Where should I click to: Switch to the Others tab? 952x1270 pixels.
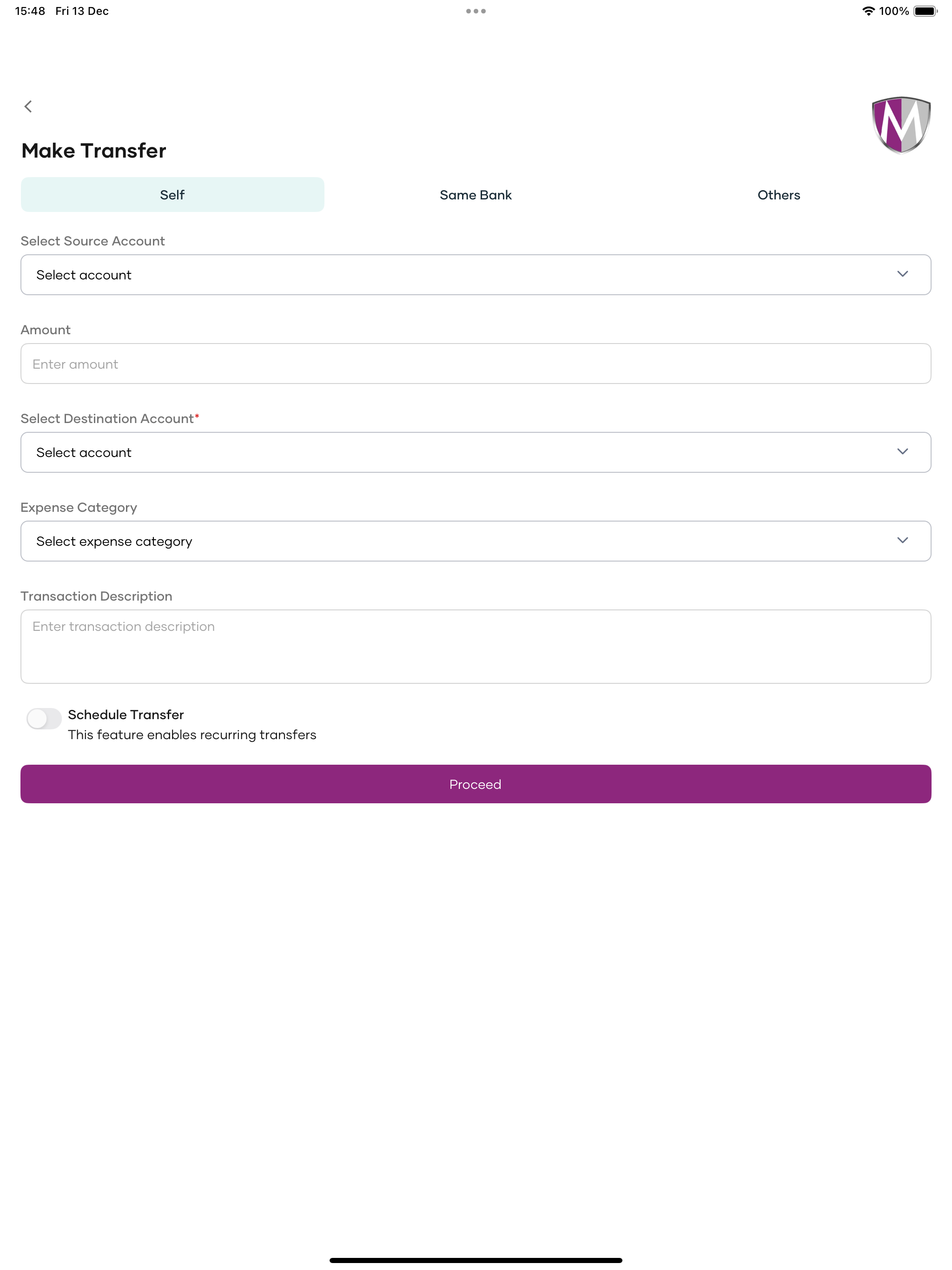[x=779, y=195]
